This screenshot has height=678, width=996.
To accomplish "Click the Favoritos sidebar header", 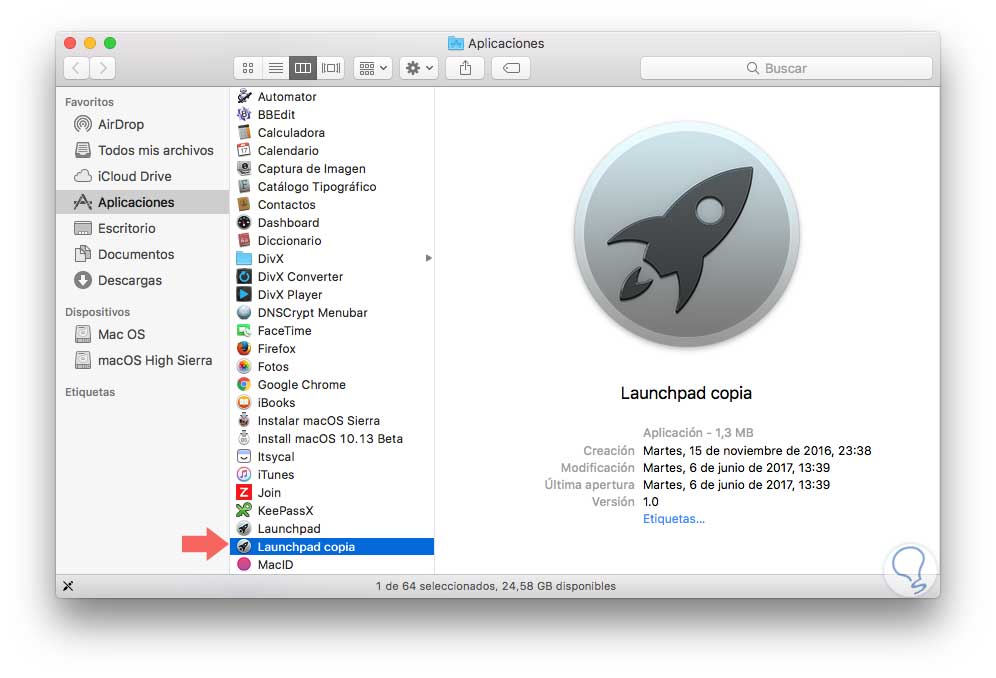I will [90, 102].
